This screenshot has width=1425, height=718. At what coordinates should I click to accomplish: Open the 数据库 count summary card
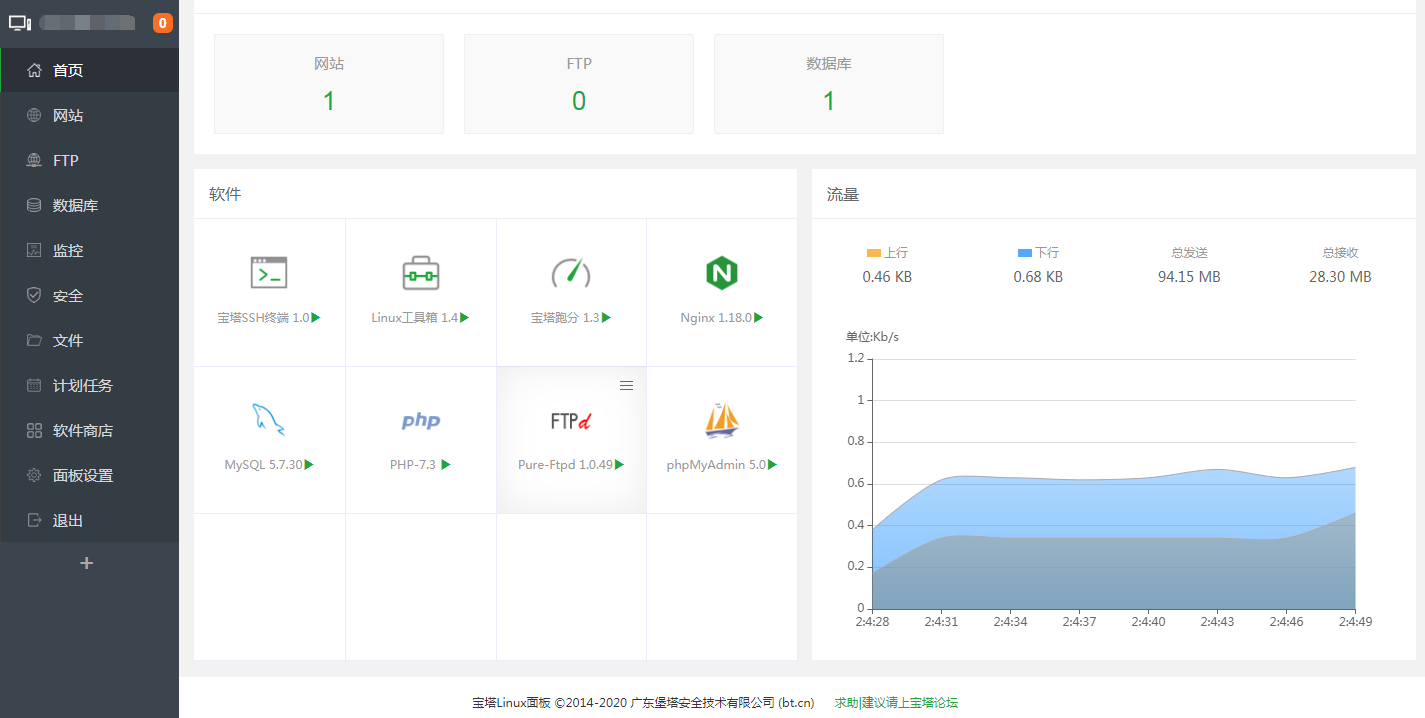pos(828,84)
